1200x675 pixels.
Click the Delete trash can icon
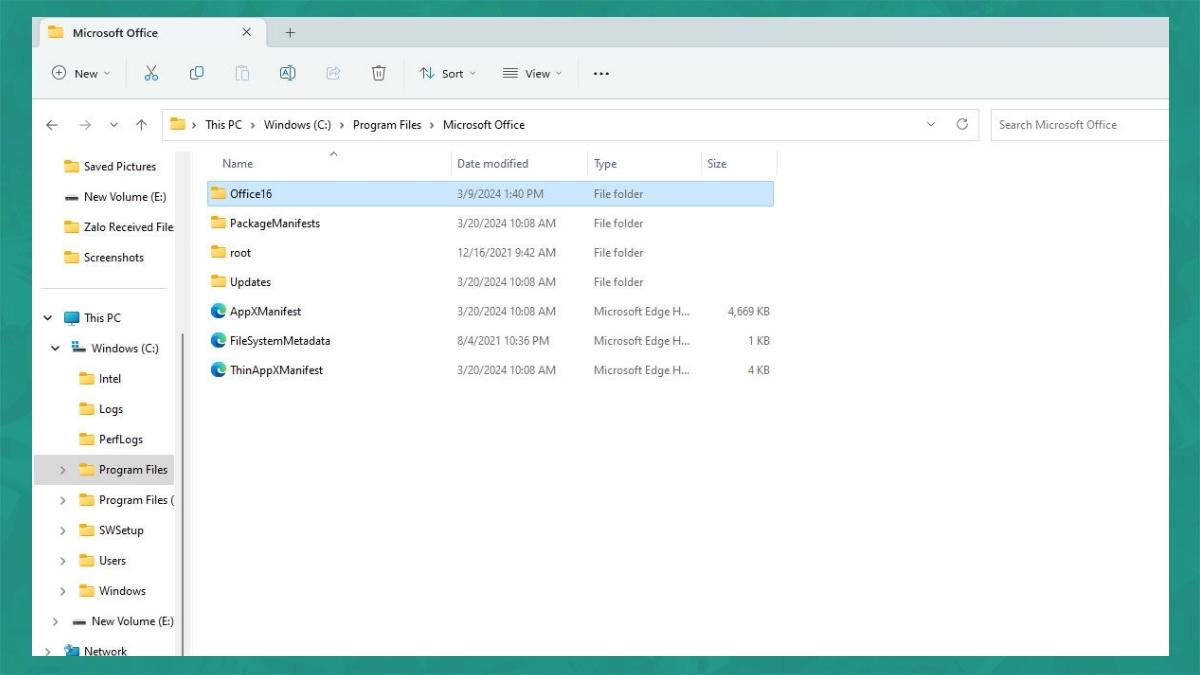[x=378, y=73]
